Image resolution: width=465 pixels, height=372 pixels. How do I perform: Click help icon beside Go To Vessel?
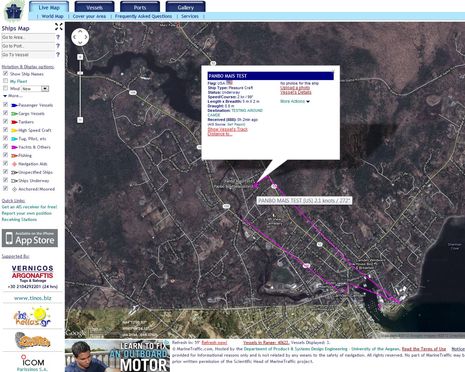point(58,54)
